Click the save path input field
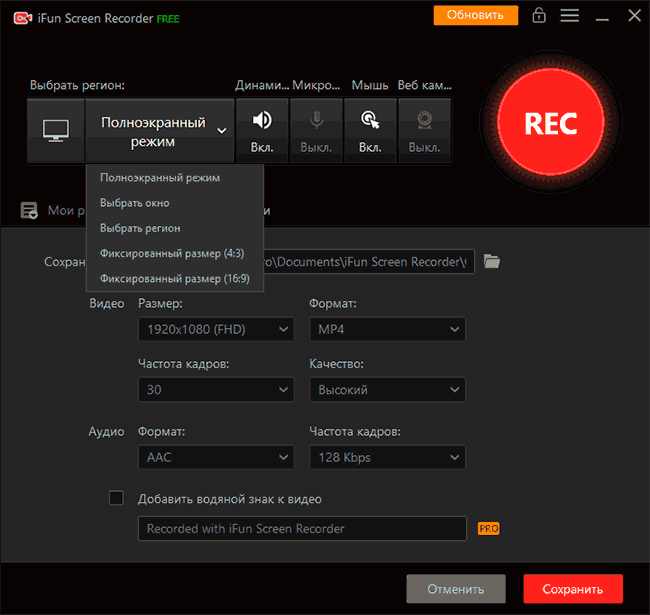 click(x=369, y=261)
